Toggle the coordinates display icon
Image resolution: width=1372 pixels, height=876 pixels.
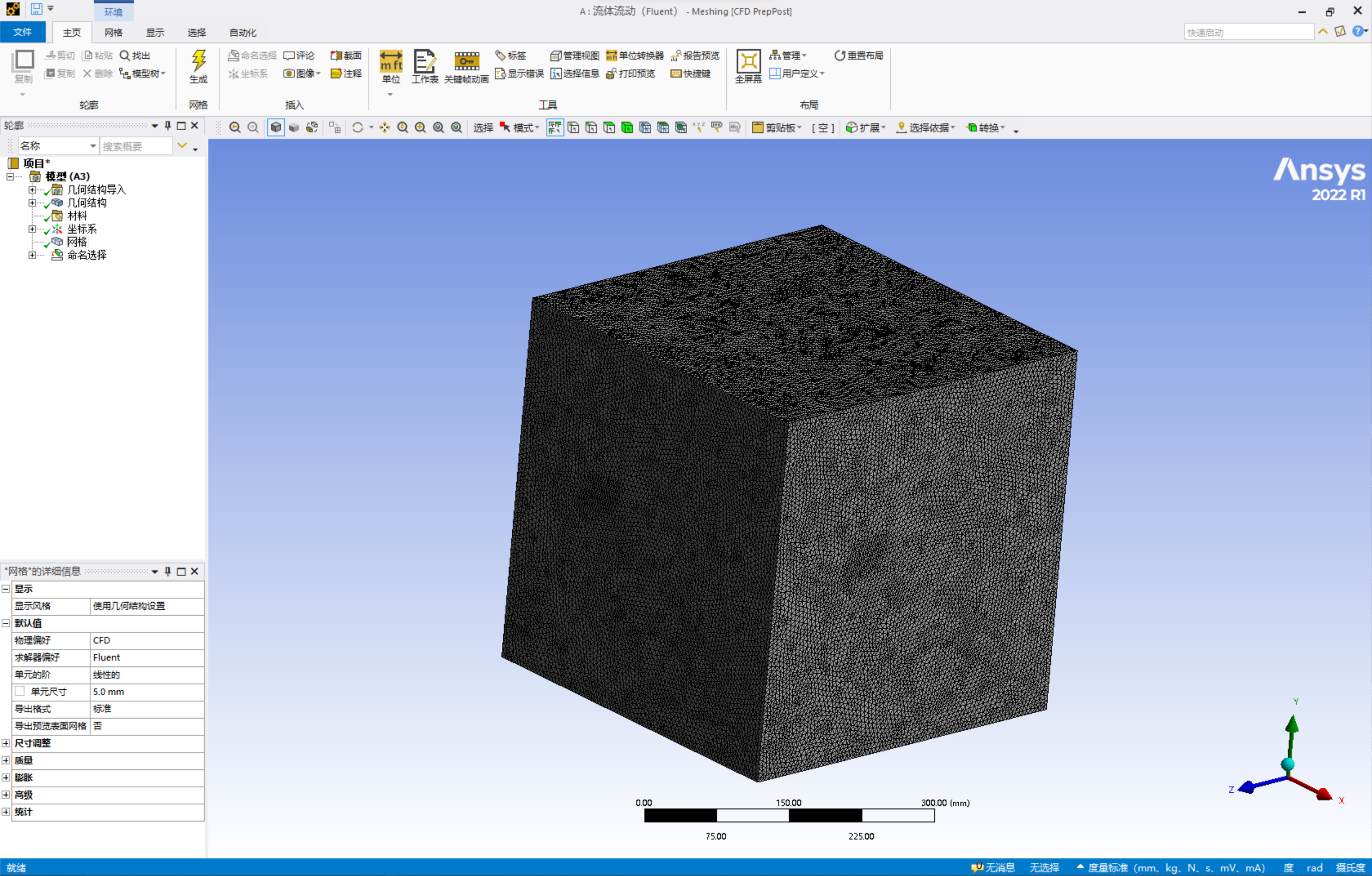point(699,127)
